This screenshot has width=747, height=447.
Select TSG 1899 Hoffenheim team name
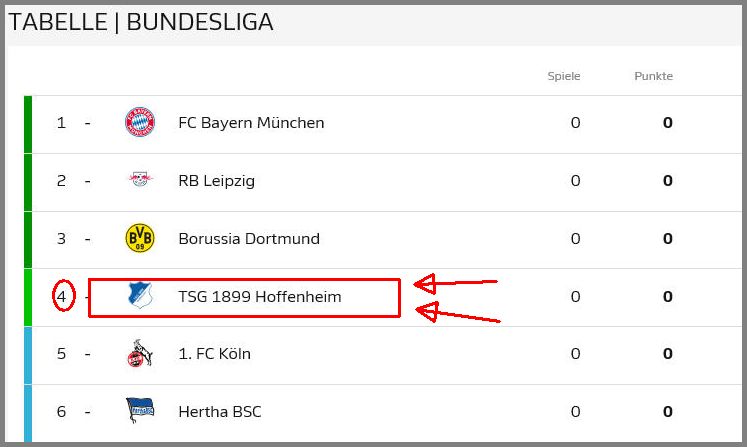260,296
